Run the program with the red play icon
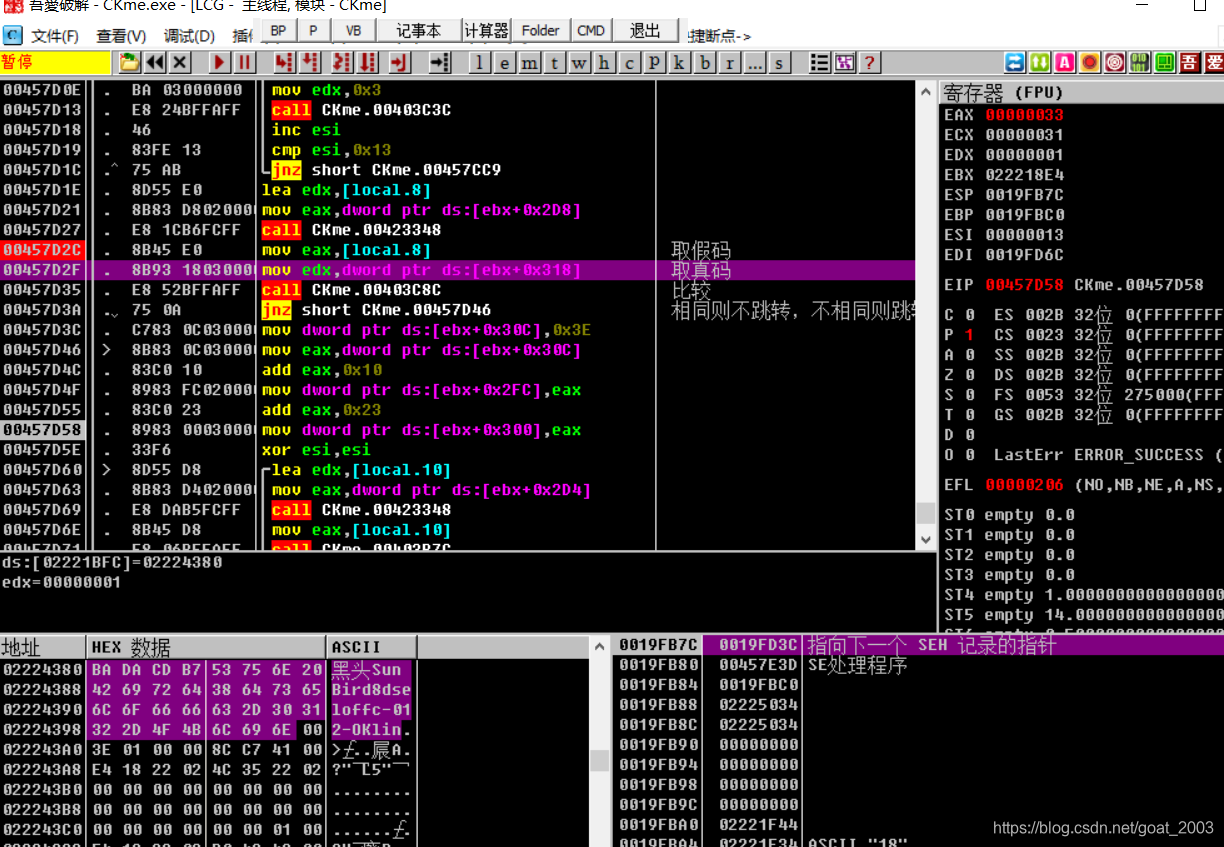This screenshot has height=847, width=1224. [220, 63]
